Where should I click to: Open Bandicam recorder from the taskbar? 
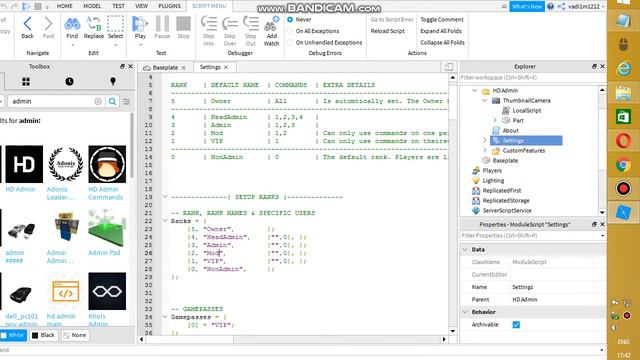pos(623,189)
